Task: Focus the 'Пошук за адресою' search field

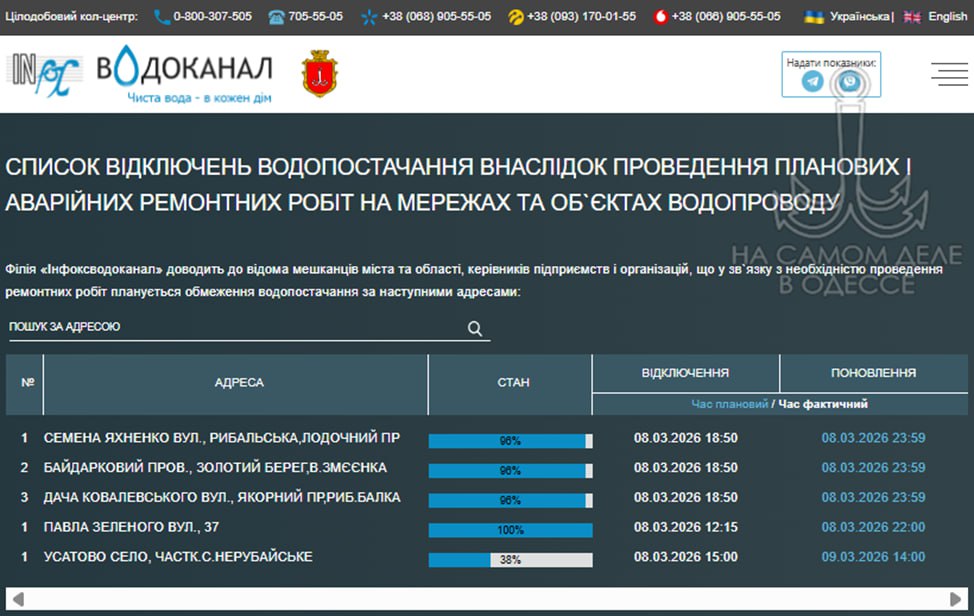Action: point(235,328)
